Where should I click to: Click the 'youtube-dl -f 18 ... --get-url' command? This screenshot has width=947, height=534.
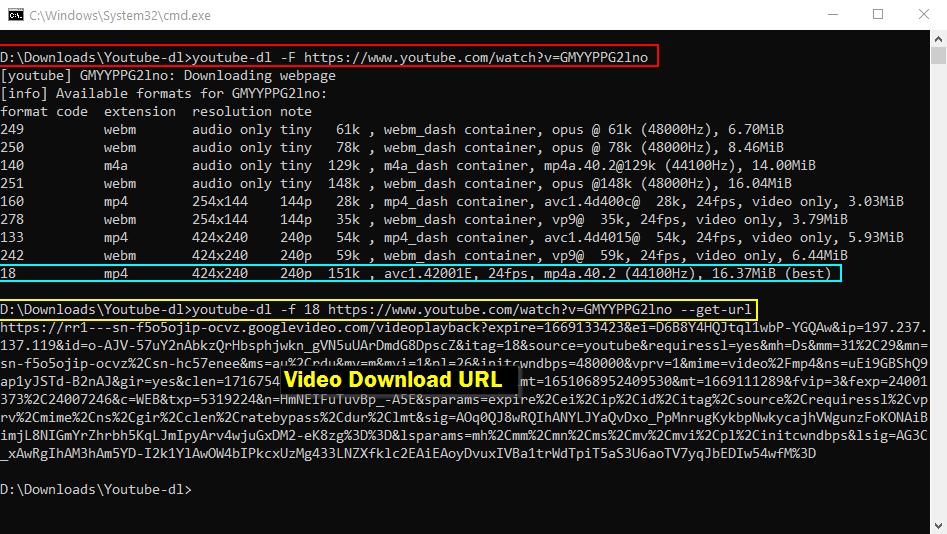pyautogui.click(x=376, y=309)
